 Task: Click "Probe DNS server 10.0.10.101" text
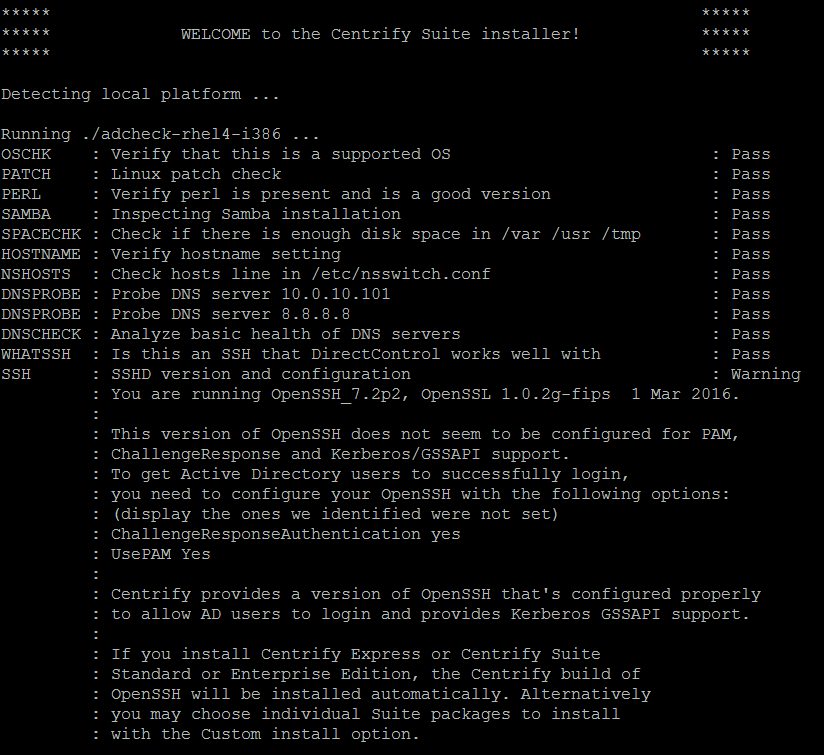(x=251, y=294)
